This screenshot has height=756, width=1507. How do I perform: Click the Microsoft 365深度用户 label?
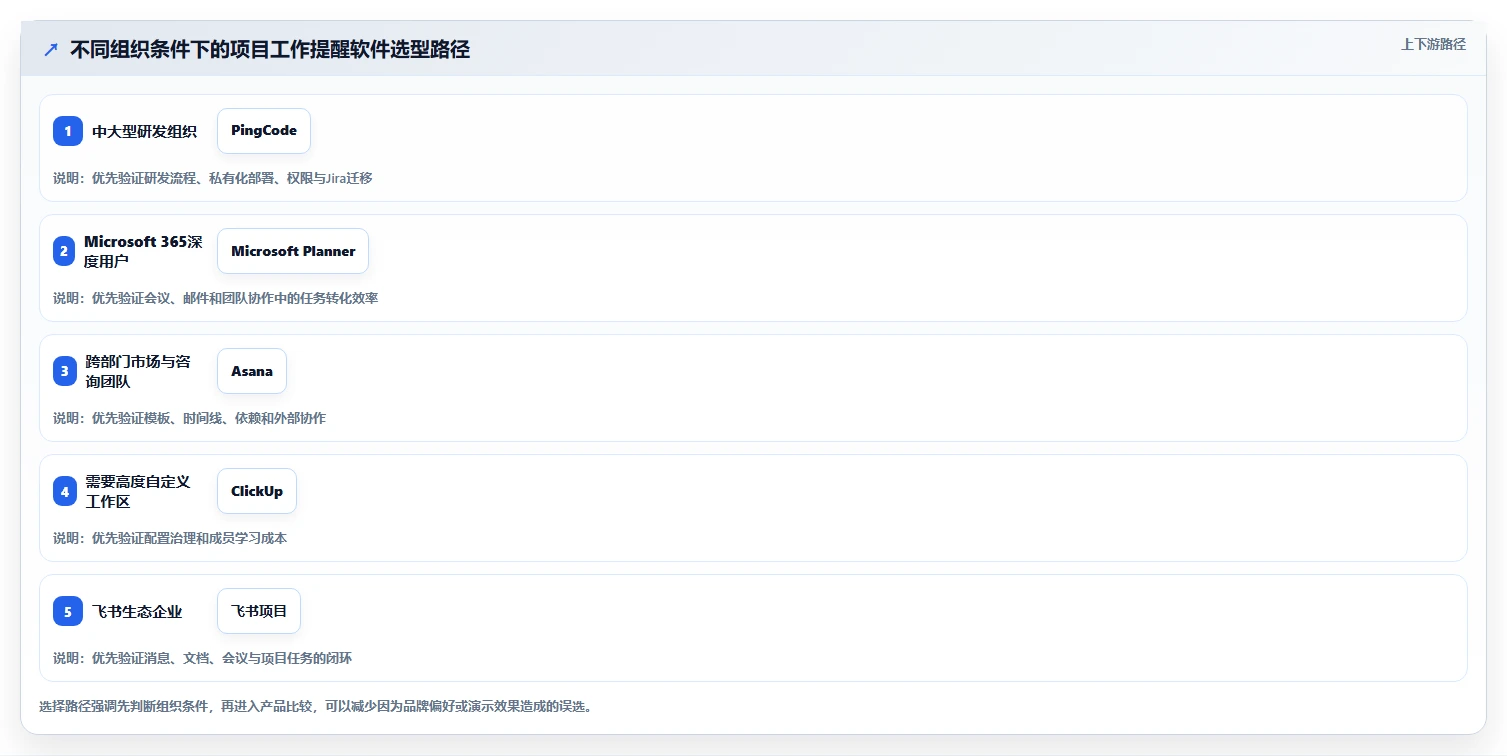143,251
